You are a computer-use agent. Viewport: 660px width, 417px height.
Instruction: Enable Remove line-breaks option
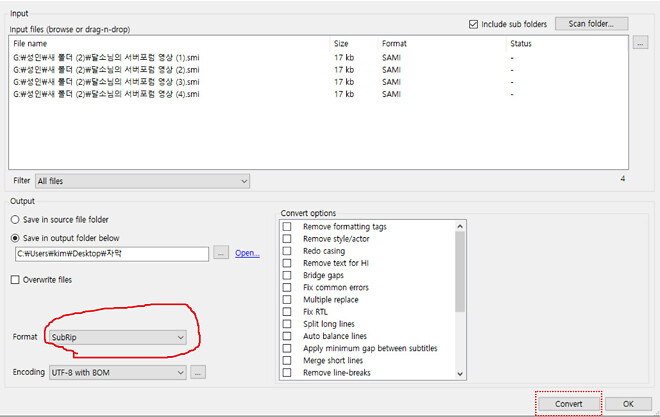pos(287,373)
